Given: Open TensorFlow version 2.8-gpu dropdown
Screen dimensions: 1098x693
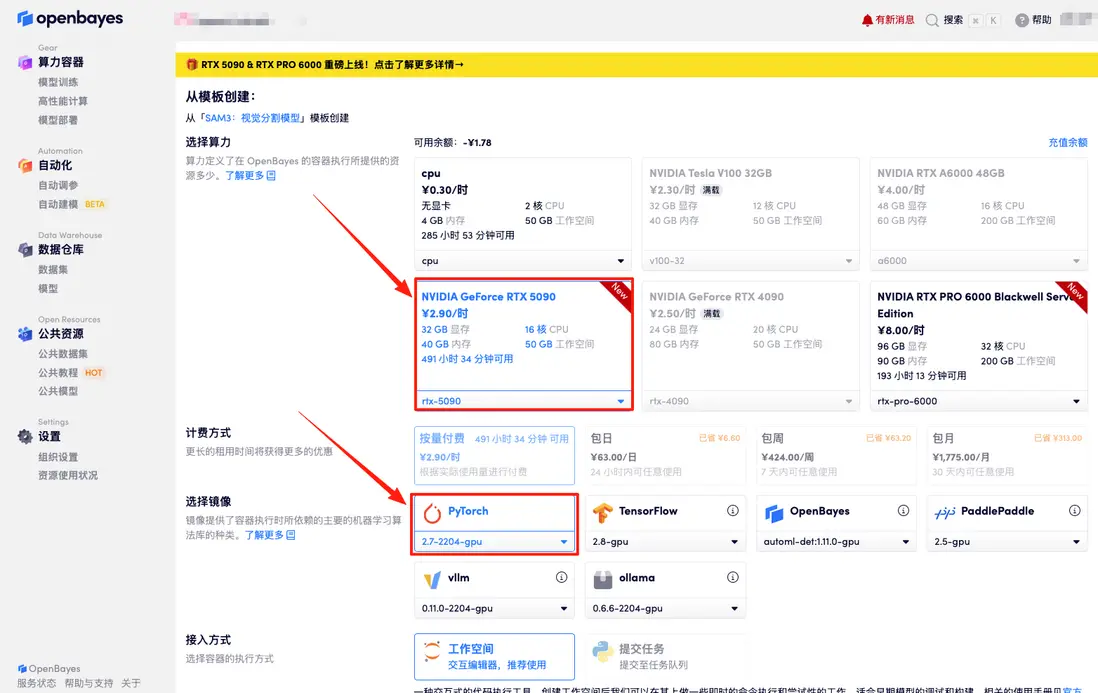Looking at the screenshot, I should click(665, 542).
